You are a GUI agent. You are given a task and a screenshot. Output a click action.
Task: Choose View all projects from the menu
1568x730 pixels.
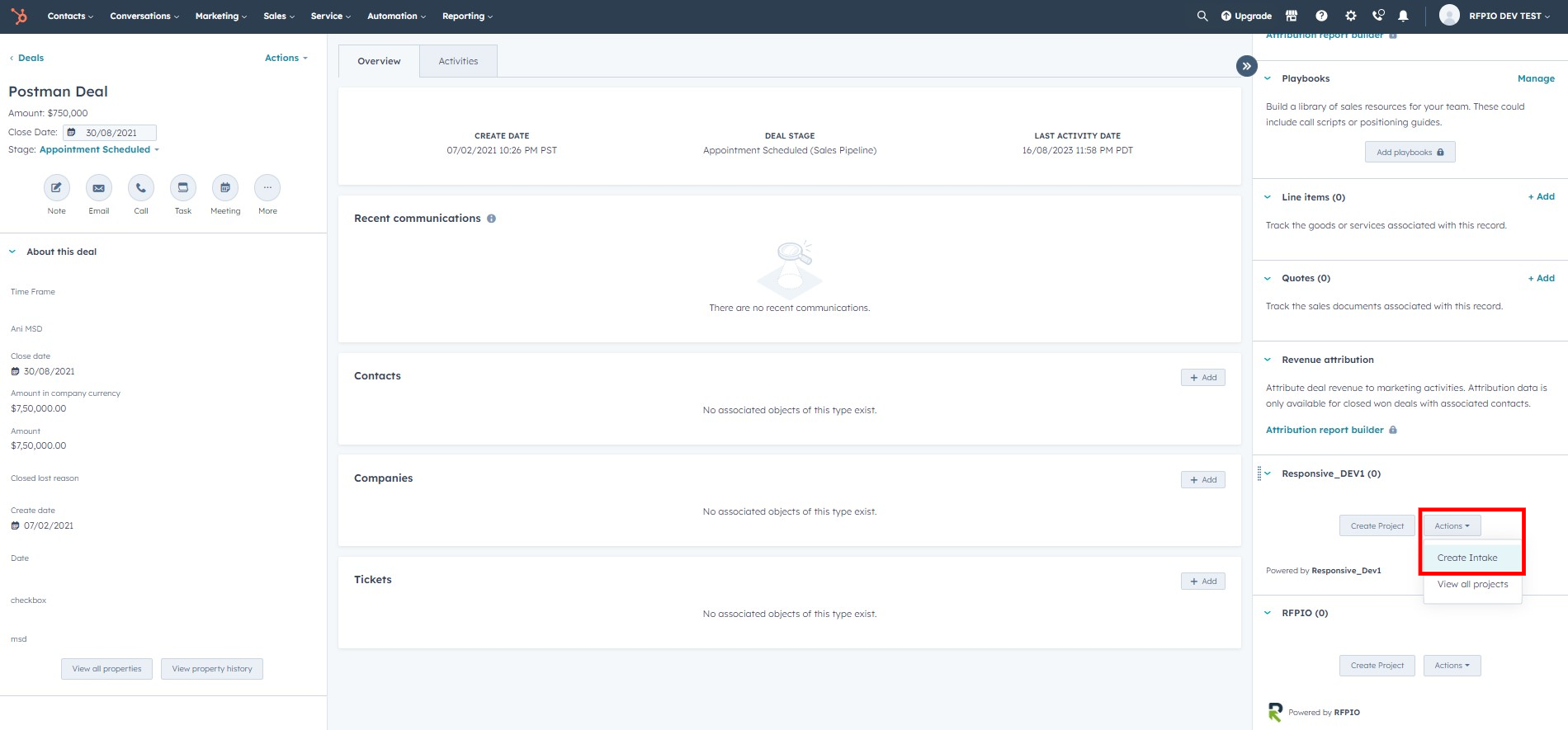[x=1472, y=584]
